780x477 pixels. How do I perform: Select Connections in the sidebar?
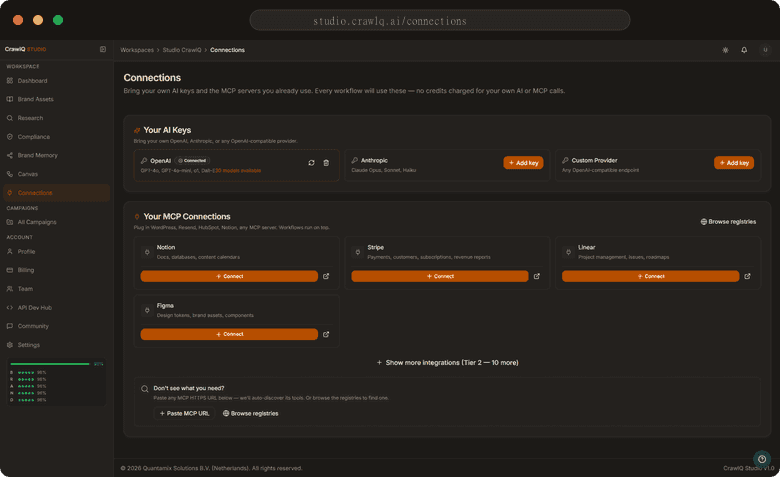point(57,192)
